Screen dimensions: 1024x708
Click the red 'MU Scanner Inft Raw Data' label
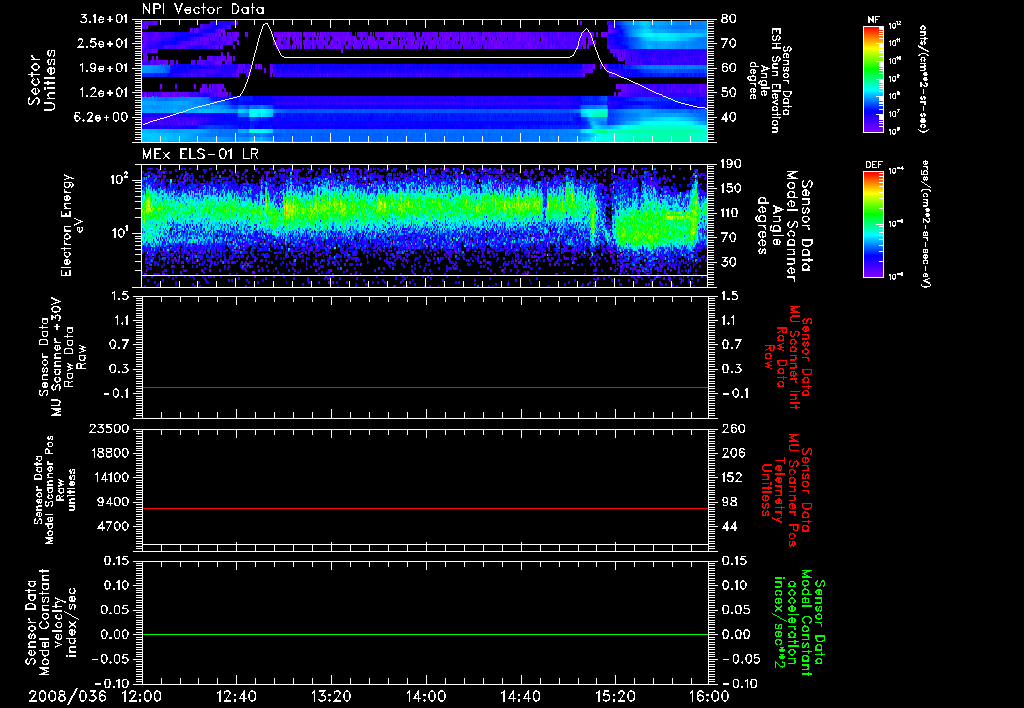(788, 357)
